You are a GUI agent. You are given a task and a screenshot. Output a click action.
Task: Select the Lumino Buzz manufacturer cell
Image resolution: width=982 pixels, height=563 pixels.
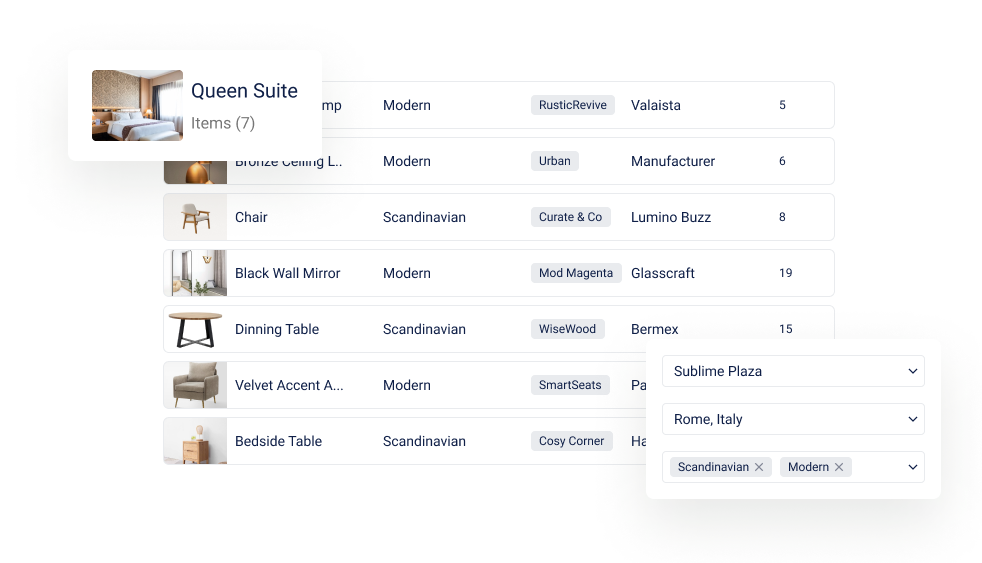tap(671, 217)
